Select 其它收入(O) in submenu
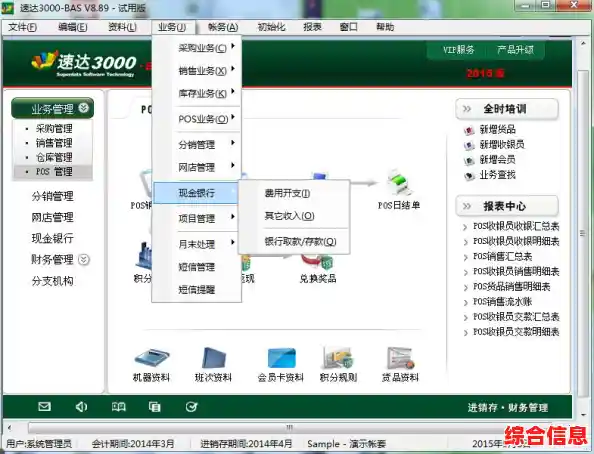 [294, 216]
